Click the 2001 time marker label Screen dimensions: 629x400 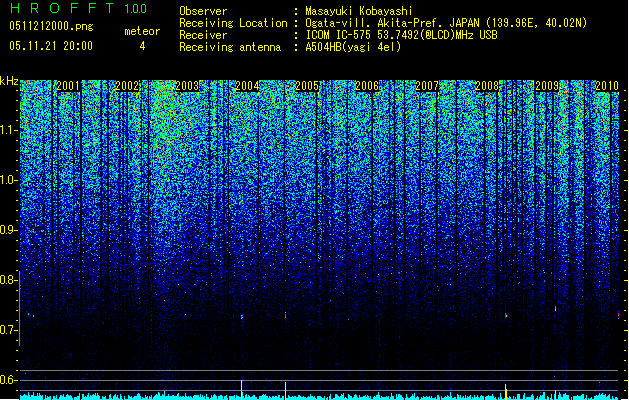pyautogui.click(x=68, y=86)
